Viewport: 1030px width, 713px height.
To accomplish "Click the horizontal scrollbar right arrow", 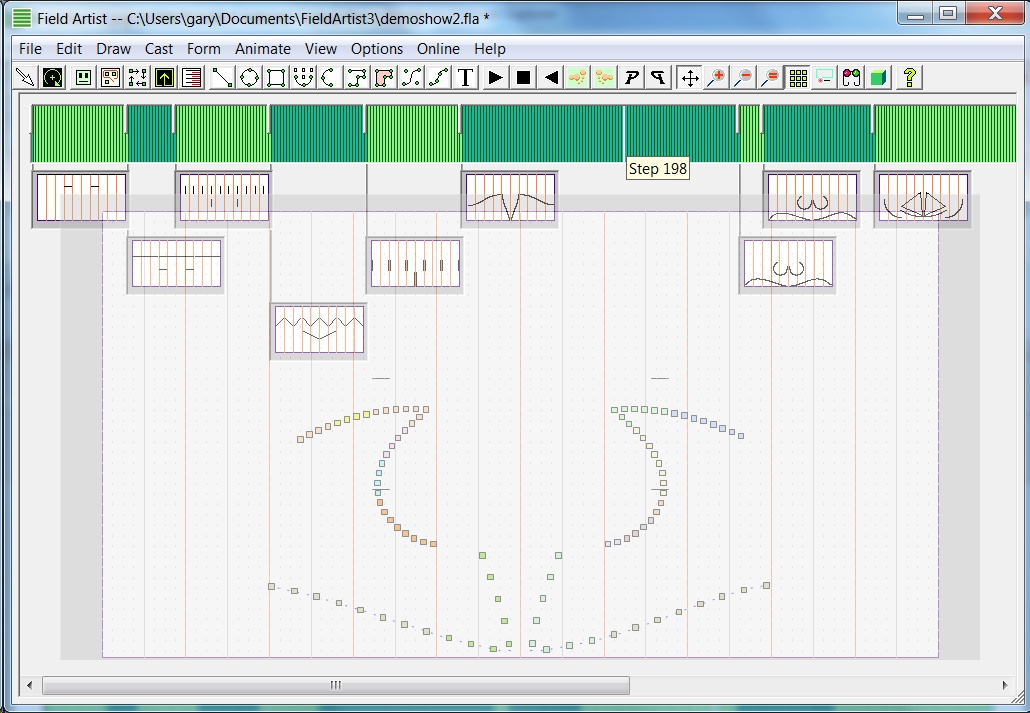I will (1005, 685).
